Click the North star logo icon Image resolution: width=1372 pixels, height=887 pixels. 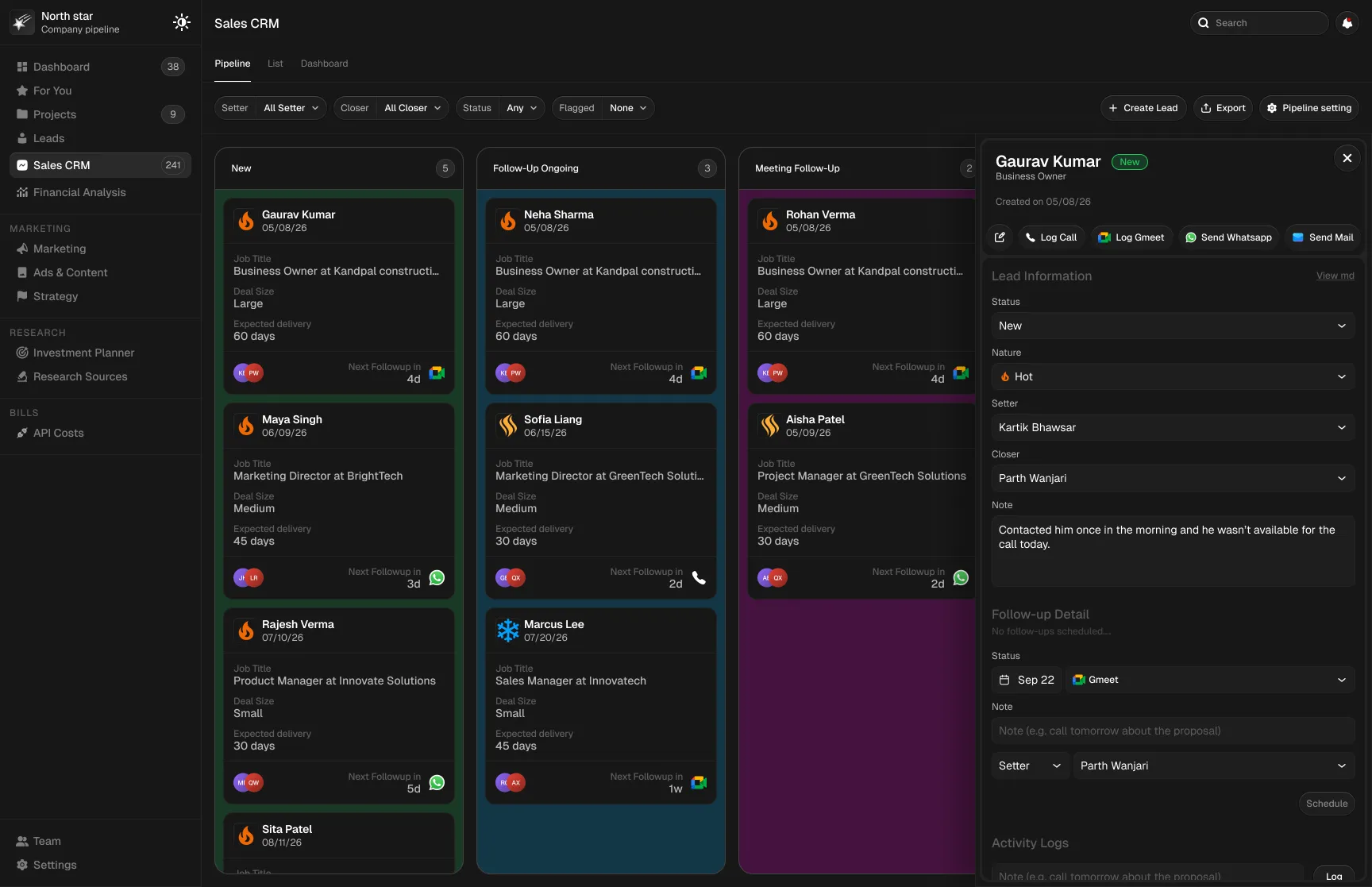[x=22, y=22]
